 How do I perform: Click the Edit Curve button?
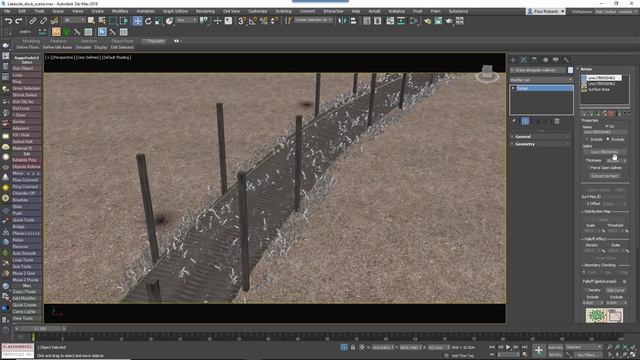pyautogui.click(x=615, y=290)
